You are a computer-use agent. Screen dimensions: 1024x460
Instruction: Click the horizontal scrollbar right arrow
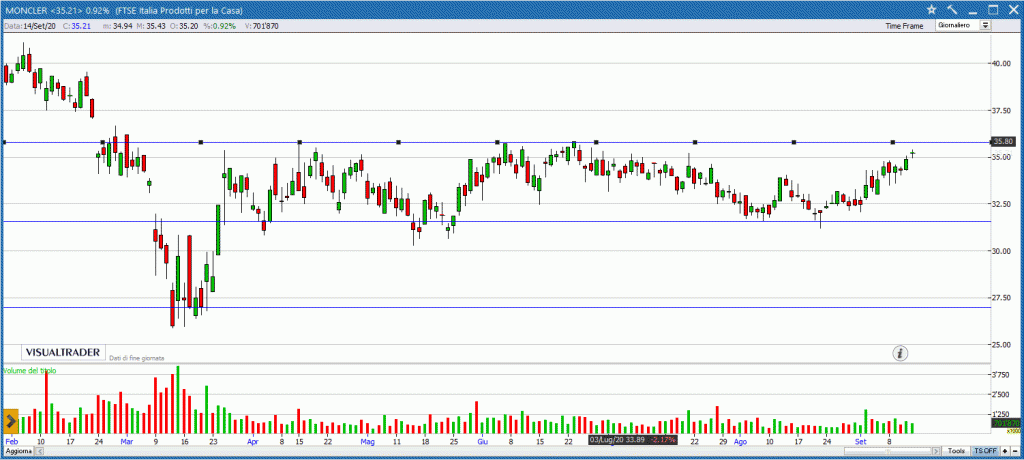coord(936,451)
